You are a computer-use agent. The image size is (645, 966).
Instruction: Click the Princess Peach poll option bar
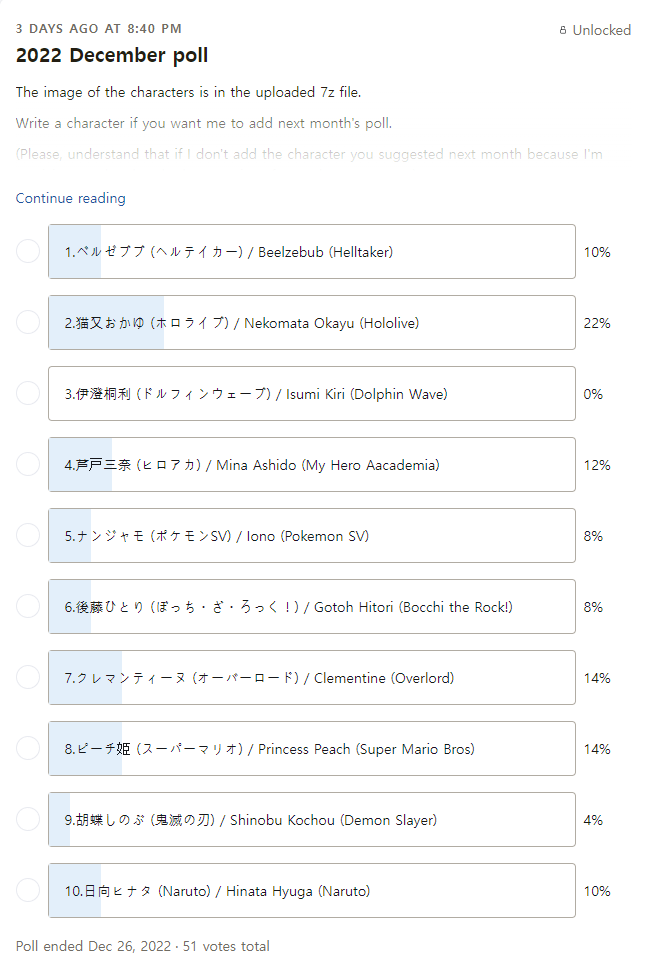[x=311, y=748]
